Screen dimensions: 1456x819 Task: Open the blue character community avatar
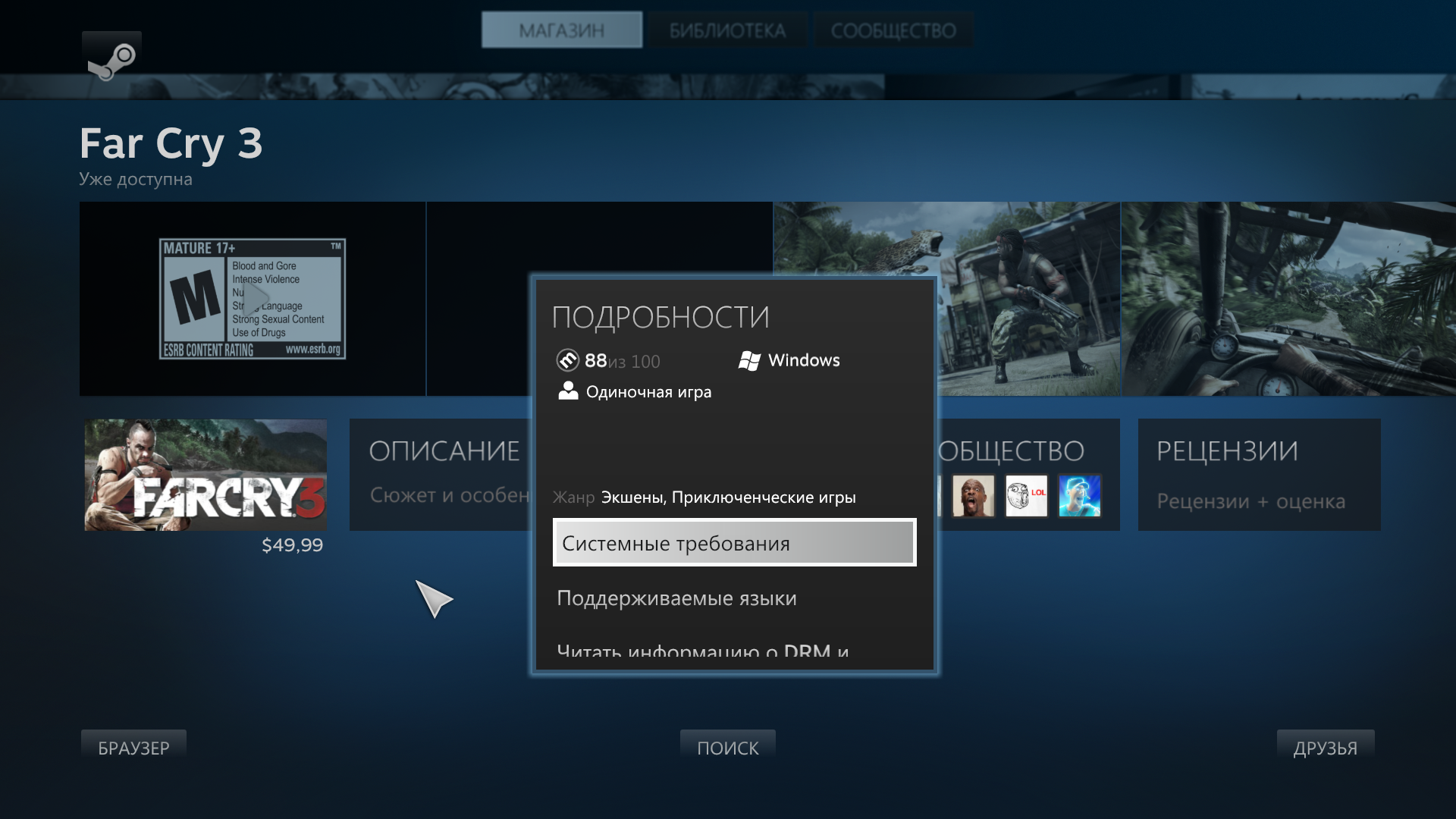[x=1079, y=496]
